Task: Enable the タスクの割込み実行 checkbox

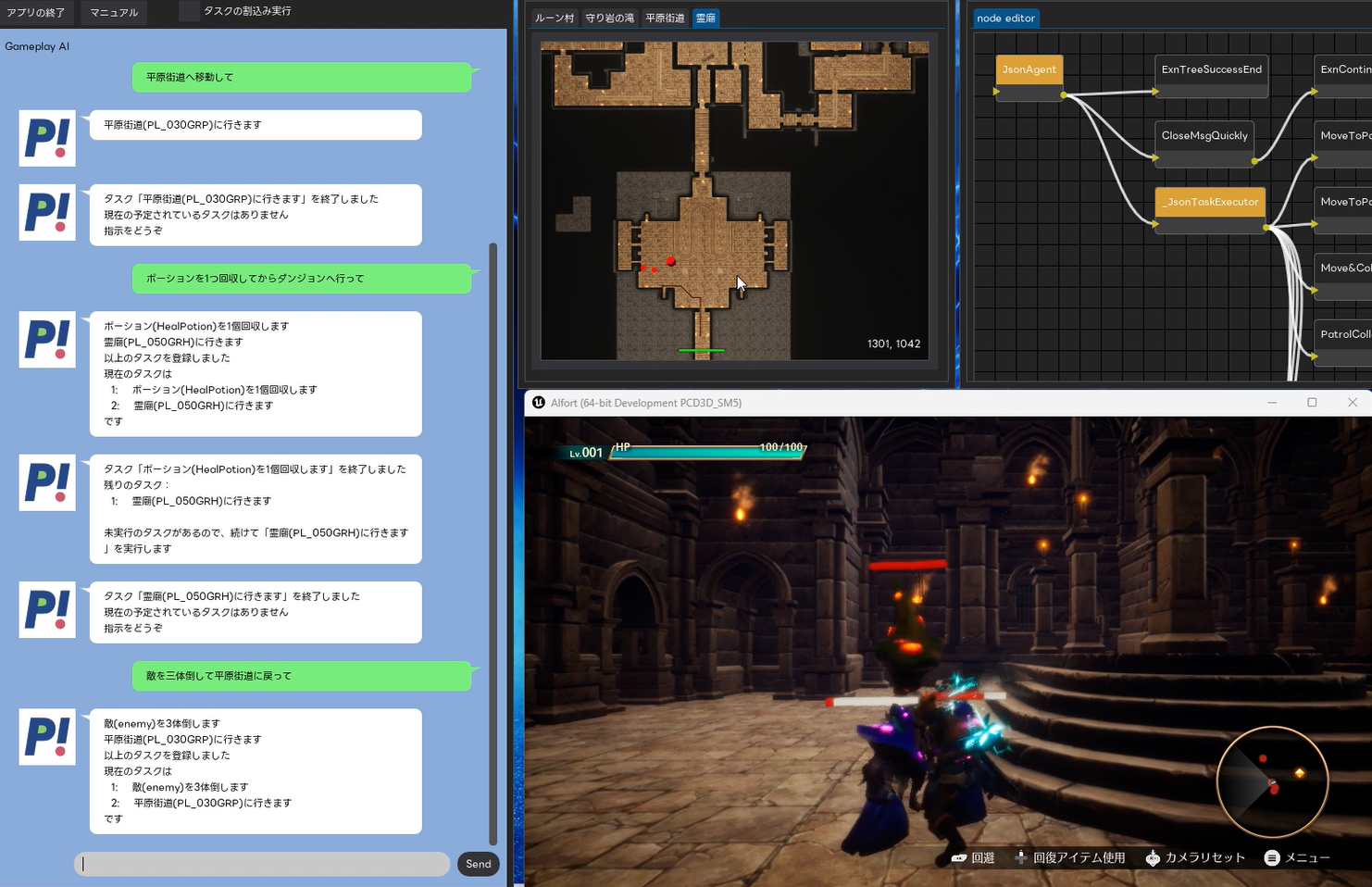Action: [189, 11]
